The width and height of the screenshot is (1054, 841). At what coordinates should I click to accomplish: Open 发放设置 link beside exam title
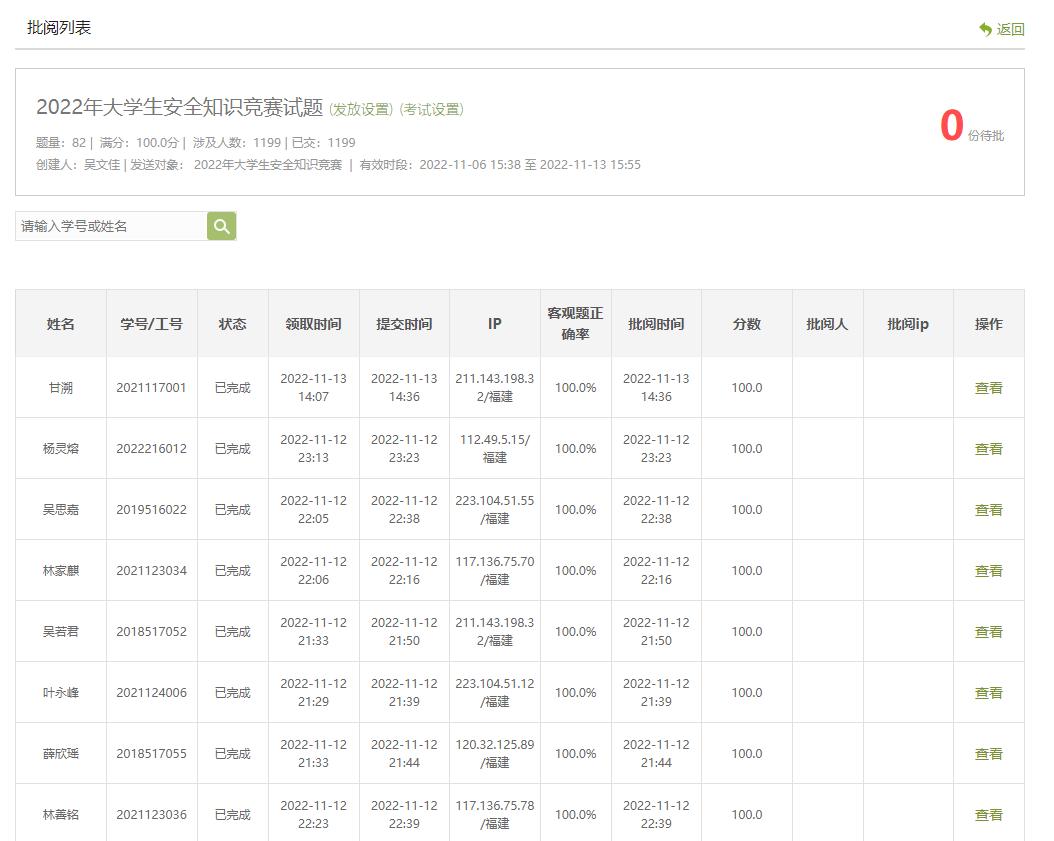tap(361, 109)
